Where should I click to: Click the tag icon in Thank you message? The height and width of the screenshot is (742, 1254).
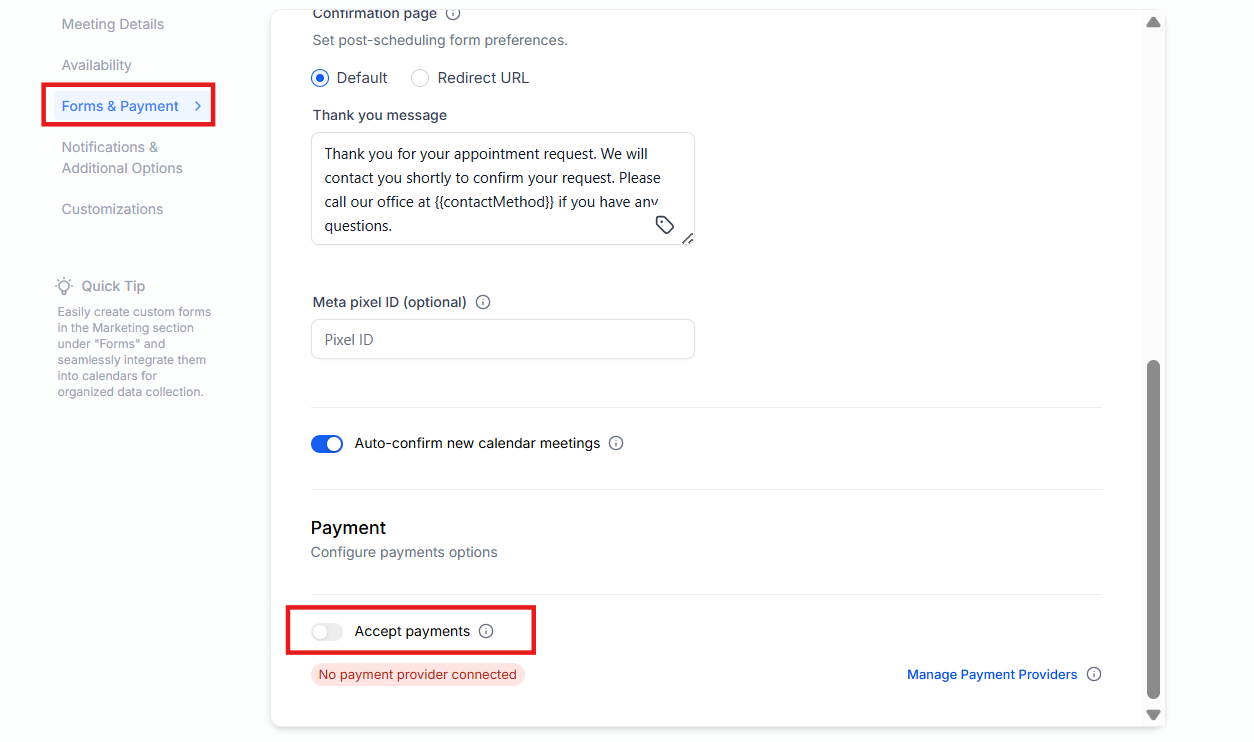[665, 225]
